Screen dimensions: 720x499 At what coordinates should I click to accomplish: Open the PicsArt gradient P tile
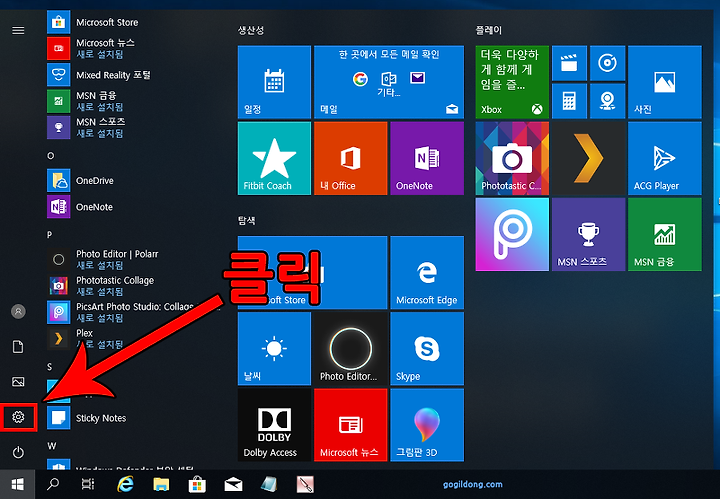coord(512,234)
